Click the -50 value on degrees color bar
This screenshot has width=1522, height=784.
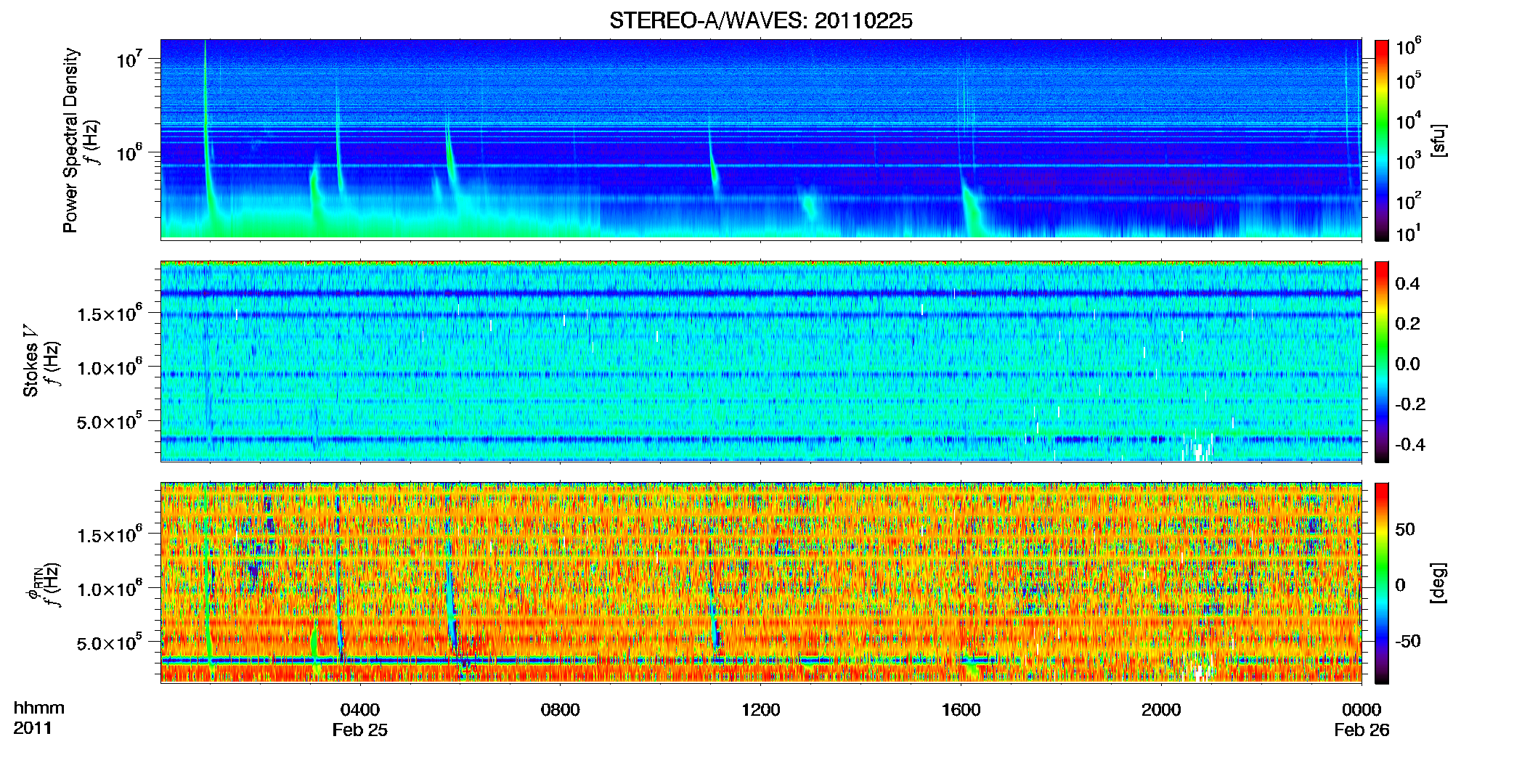click(1408, 641)
